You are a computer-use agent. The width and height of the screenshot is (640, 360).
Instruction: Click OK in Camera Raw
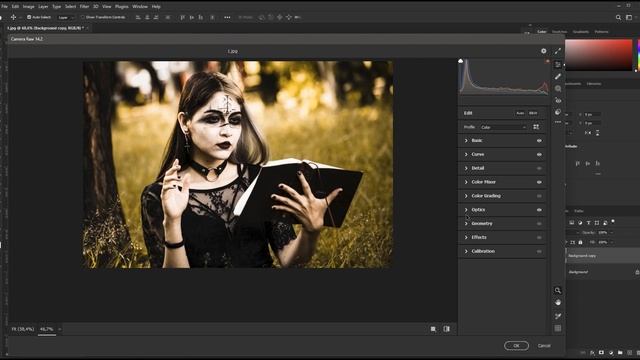[516, 346]
